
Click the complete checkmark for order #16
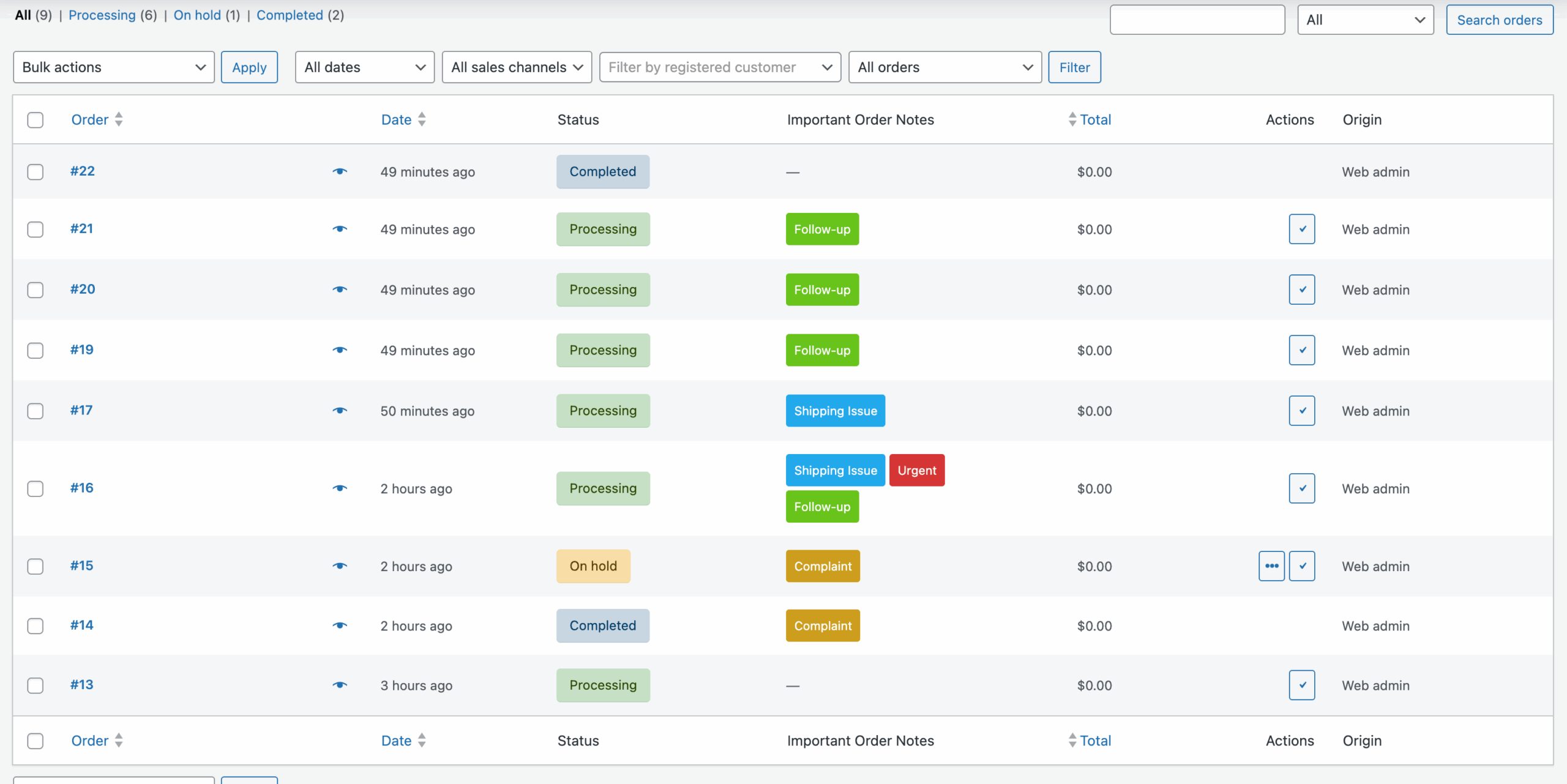pyautogui.click(x=1301, y=488)
